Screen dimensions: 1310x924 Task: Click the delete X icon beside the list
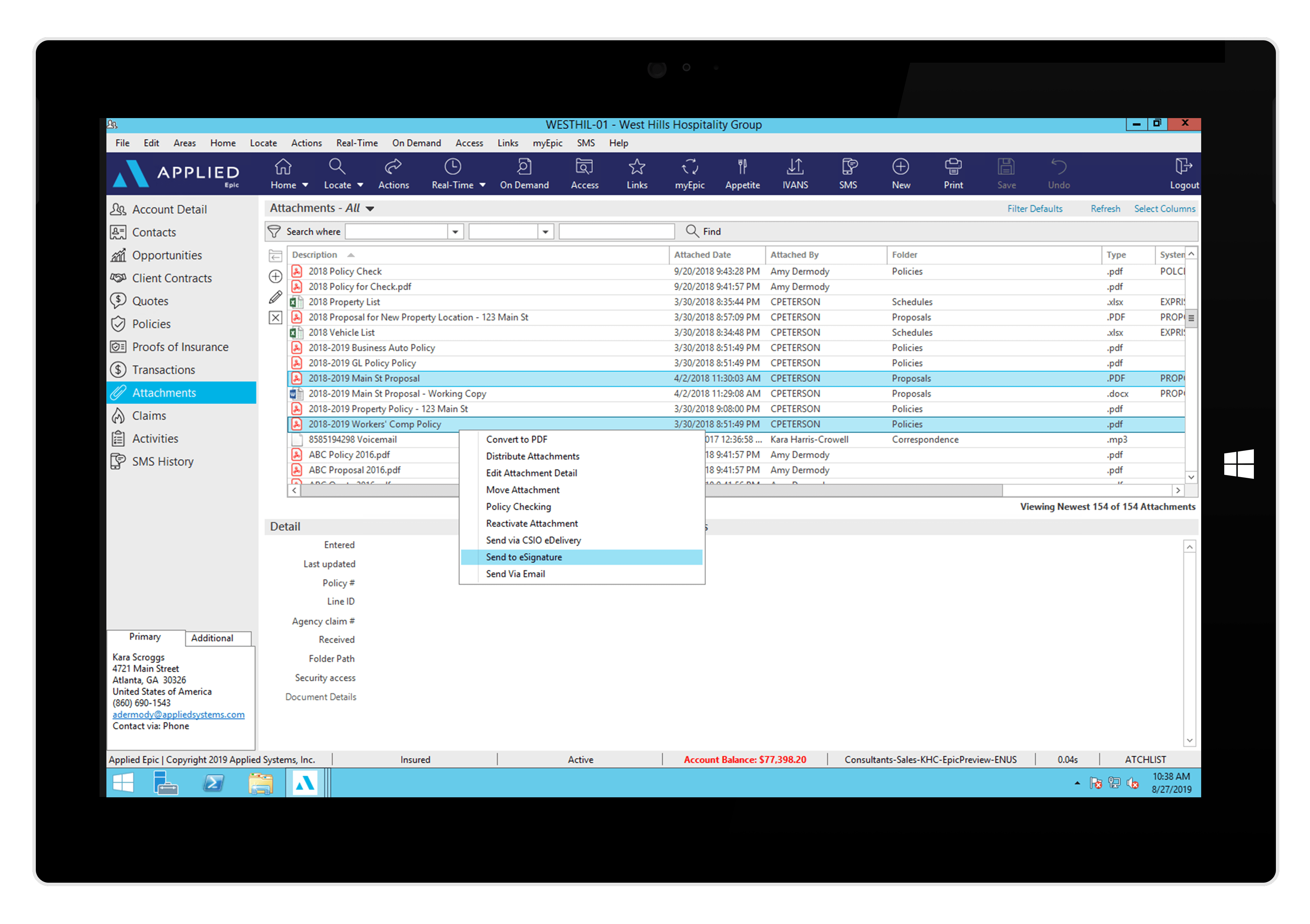pos(275,318)
